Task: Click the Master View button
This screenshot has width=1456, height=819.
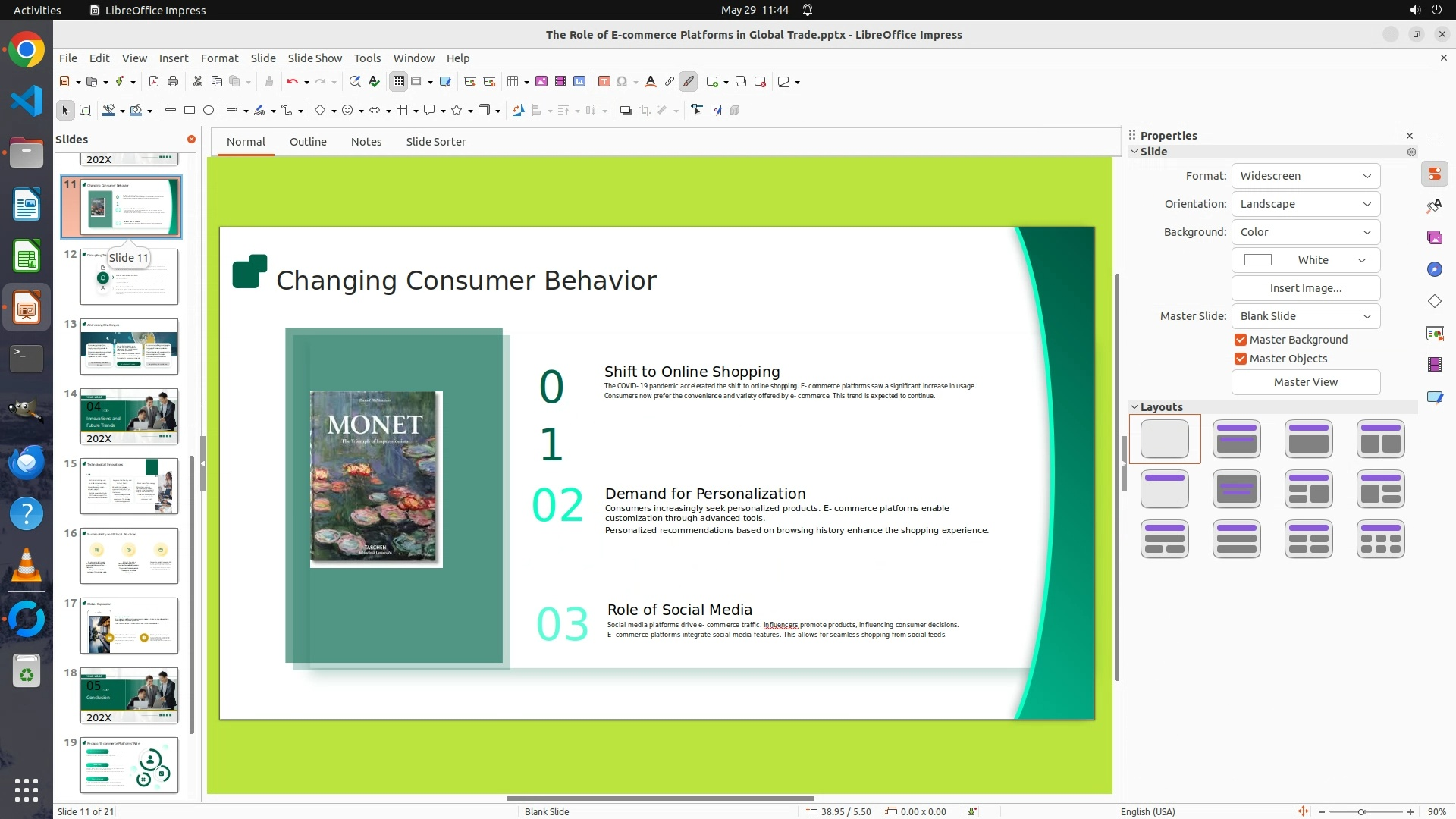Action: tap(1305, 382)
